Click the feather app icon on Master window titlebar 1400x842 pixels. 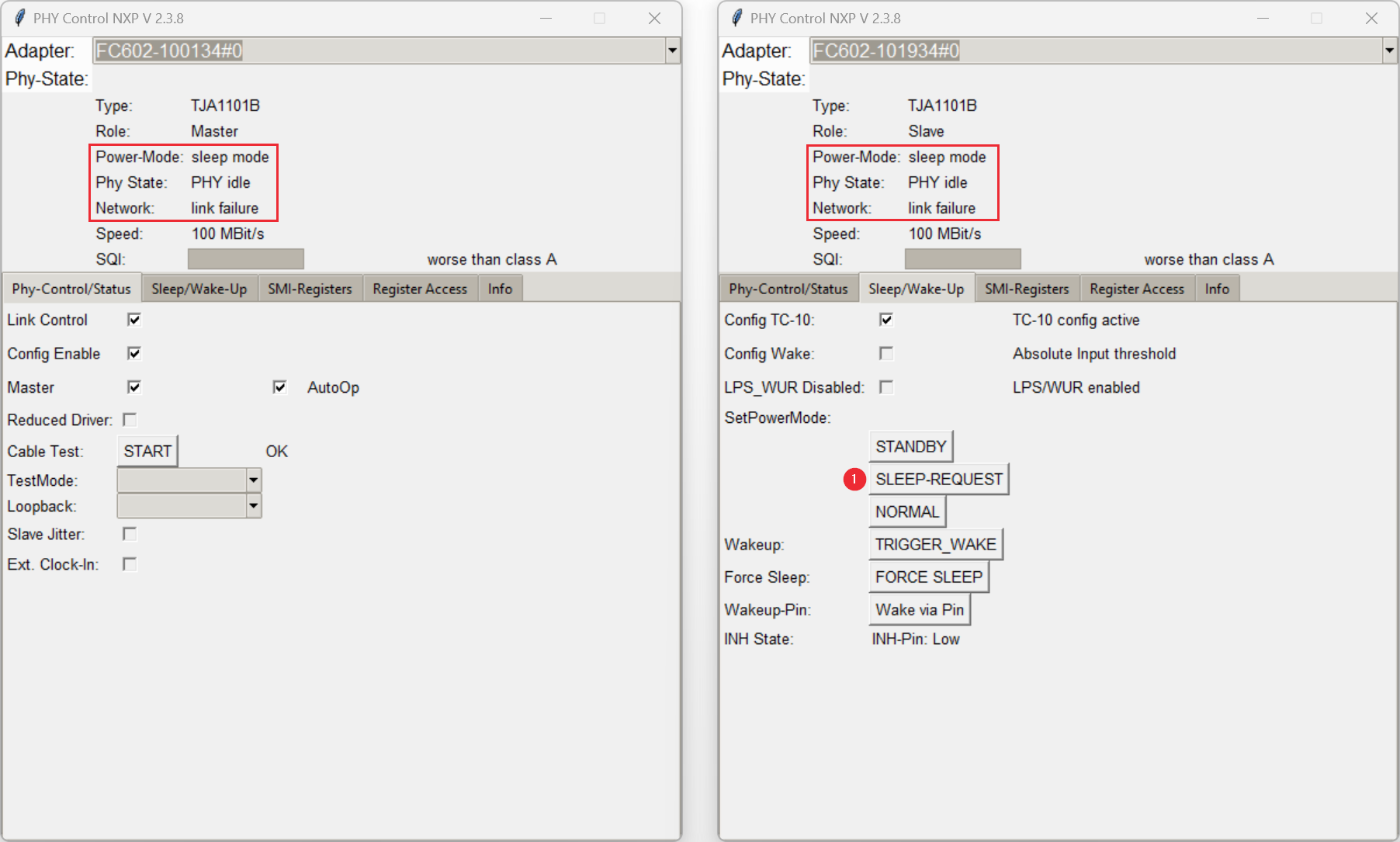click(x=19, y=17)
